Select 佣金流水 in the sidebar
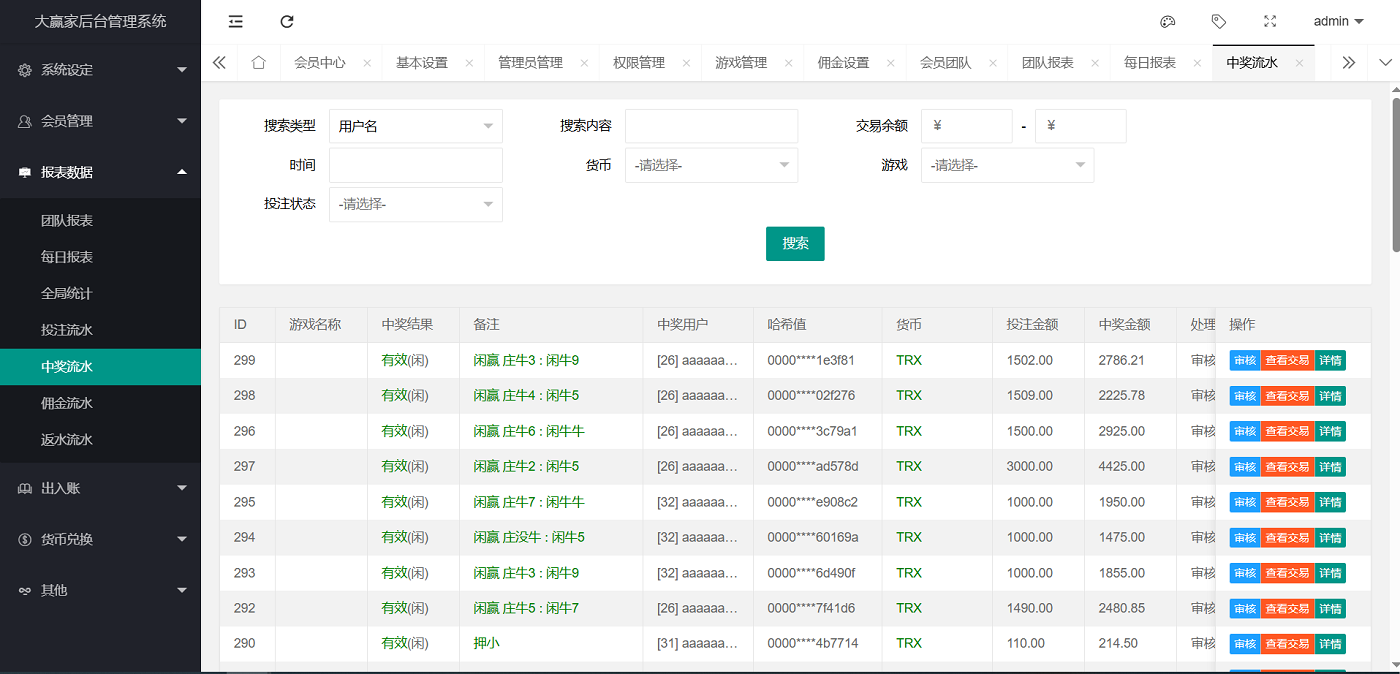Viewport: 1400px width, 674px height. click(x=67, y=403)
